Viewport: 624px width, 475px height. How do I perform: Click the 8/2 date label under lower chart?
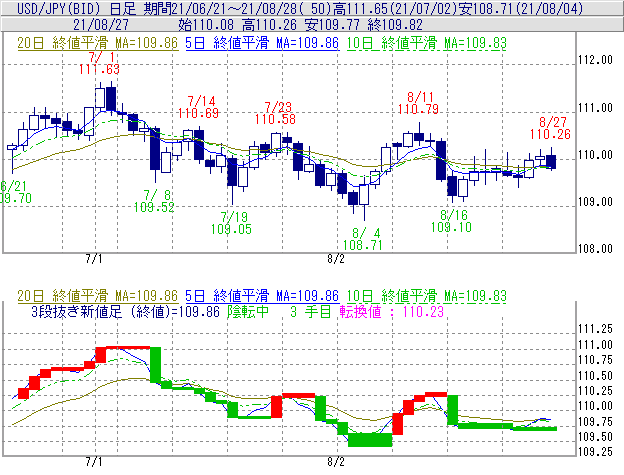[336, 462]
